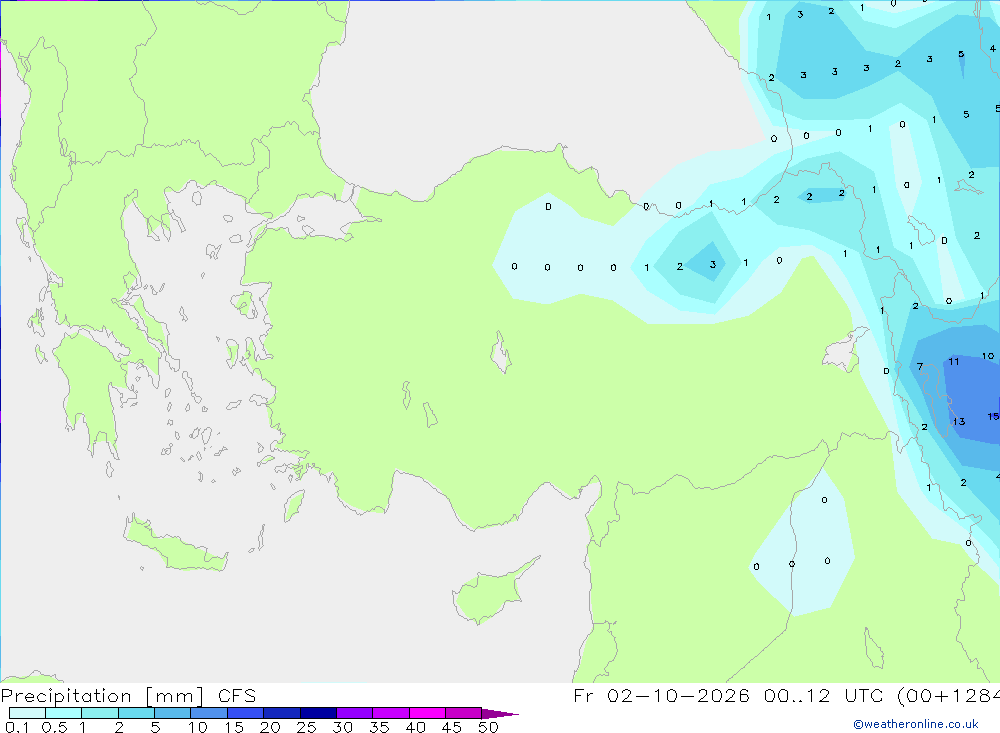The width and height of the screenshot is (1000, 733).
Task: Select the 5–10 mm legend swatch
Action: click(x=172, y=713)
